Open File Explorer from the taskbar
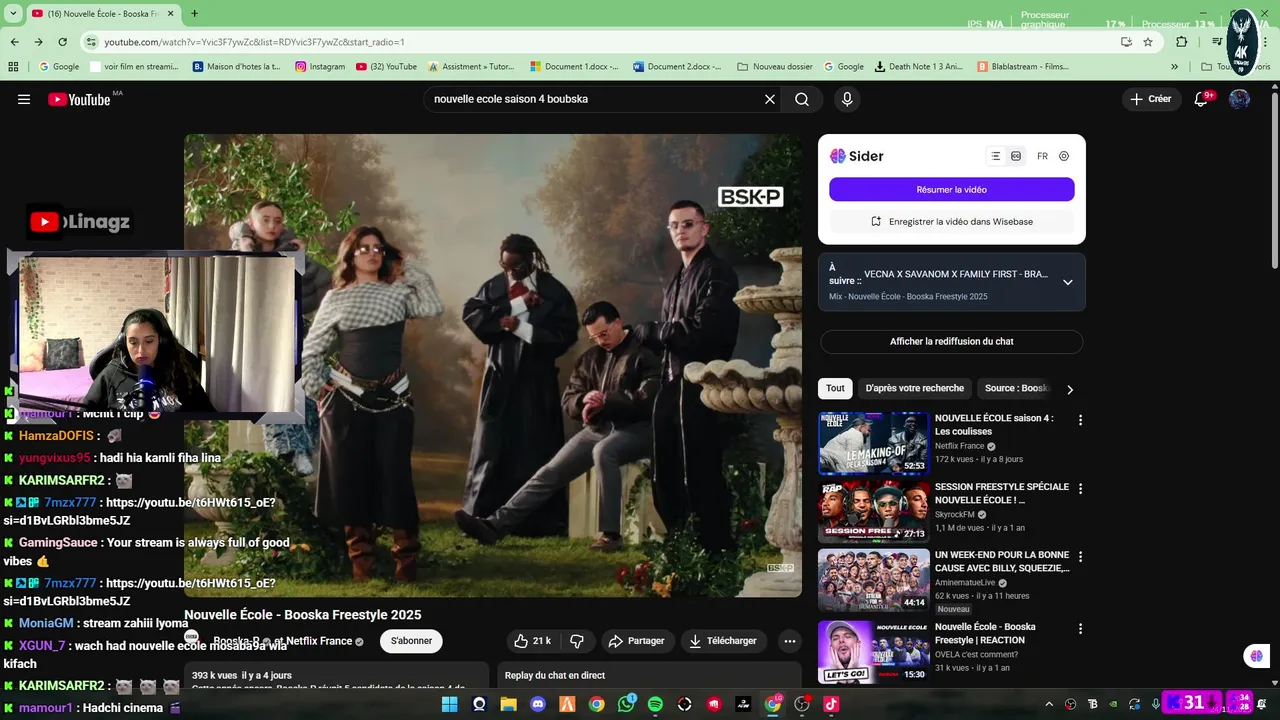The height and width of the screenshot is (720, 1280). (508, 704)
